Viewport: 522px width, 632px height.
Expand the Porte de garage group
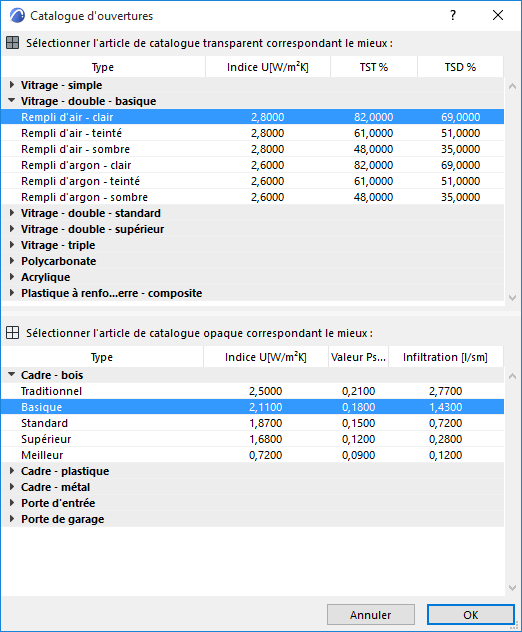[12, 519]
